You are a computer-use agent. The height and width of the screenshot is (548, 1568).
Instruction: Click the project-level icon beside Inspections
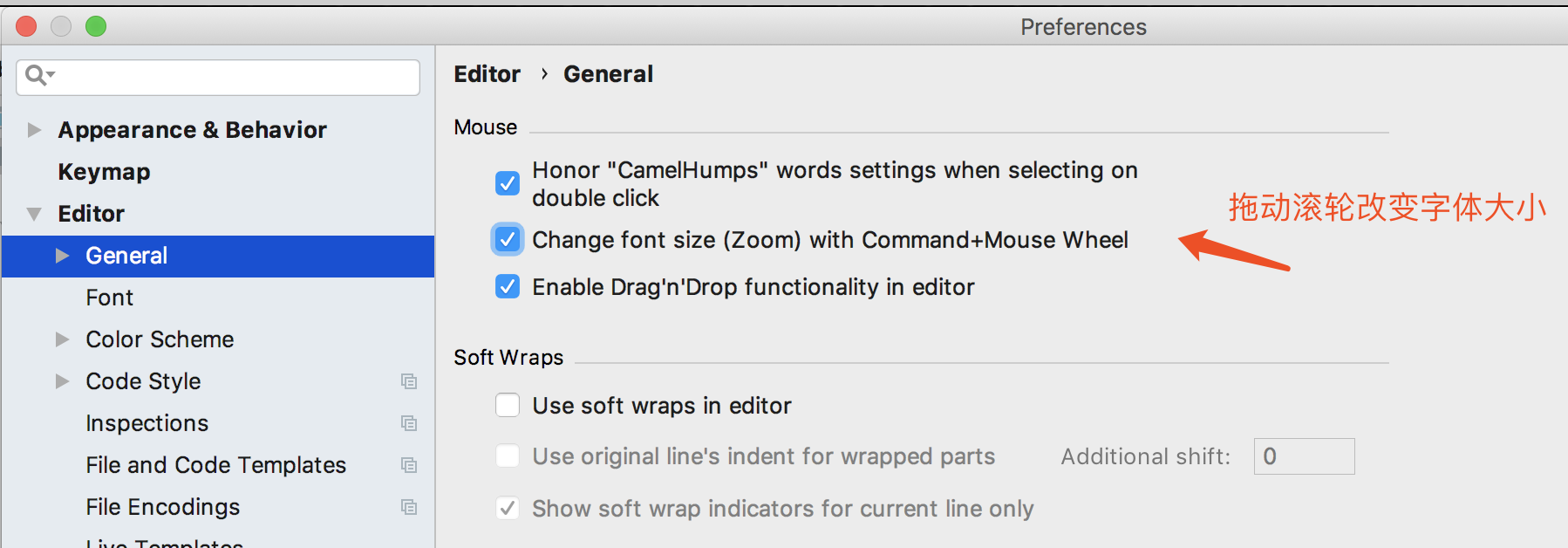point(408,423)
